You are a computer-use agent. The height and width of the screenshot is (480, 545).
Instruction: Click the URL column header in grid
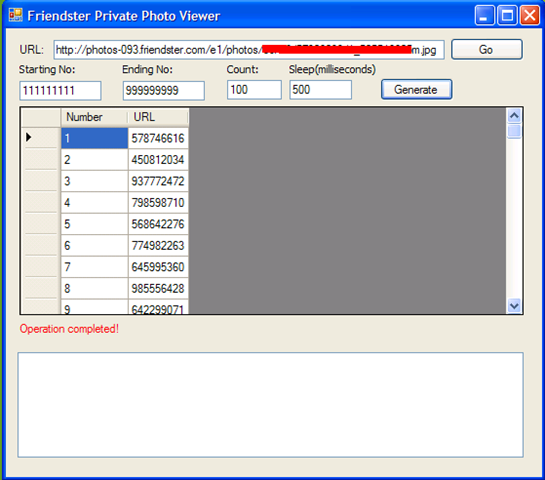[x=158, y=117]
